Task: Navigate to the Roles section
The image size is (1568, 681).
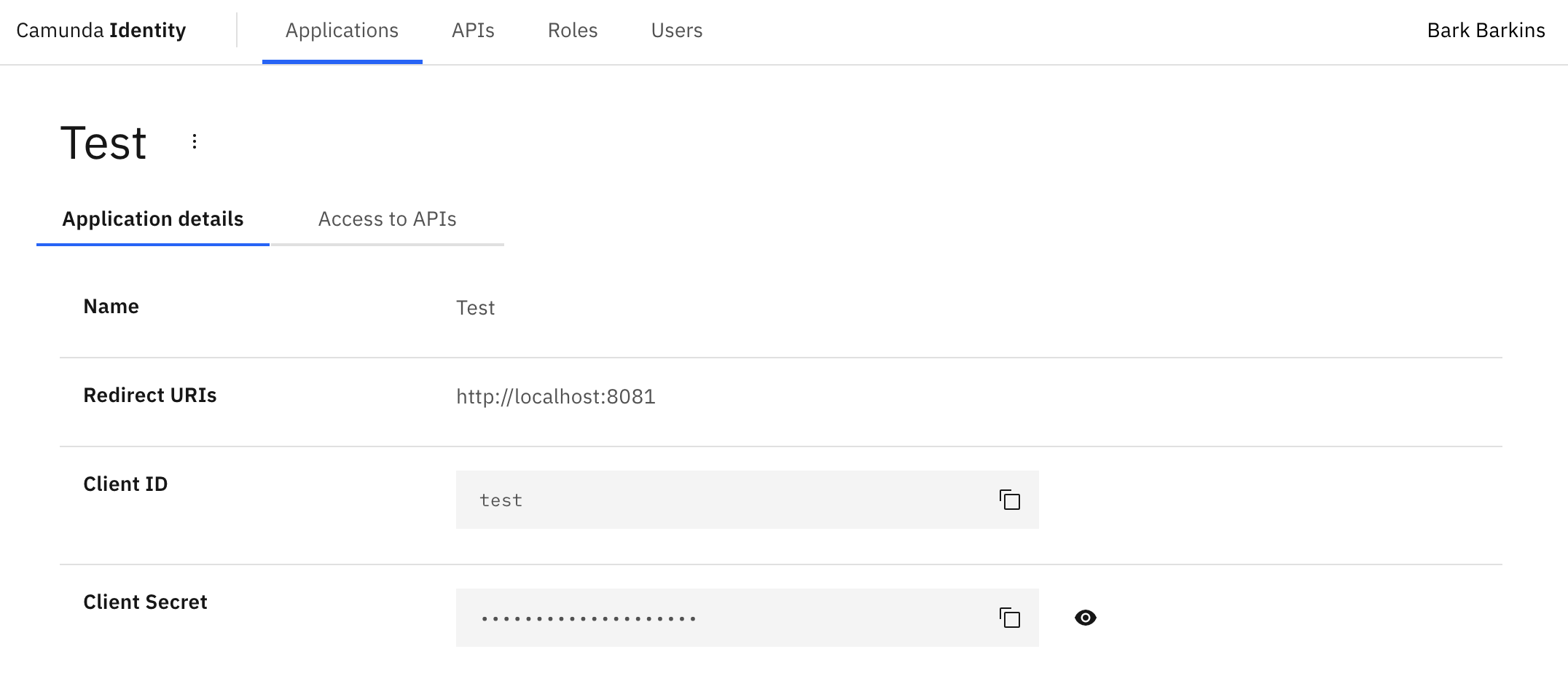Action: pyautogui.click(x=573, y=31)
